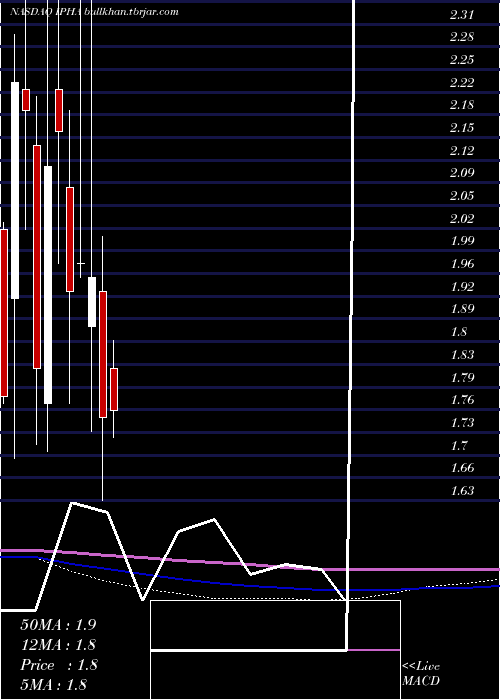Select the 2.28 price axis label
The height and width of the screenshot is (700, 500).
(x=461, y=37)
